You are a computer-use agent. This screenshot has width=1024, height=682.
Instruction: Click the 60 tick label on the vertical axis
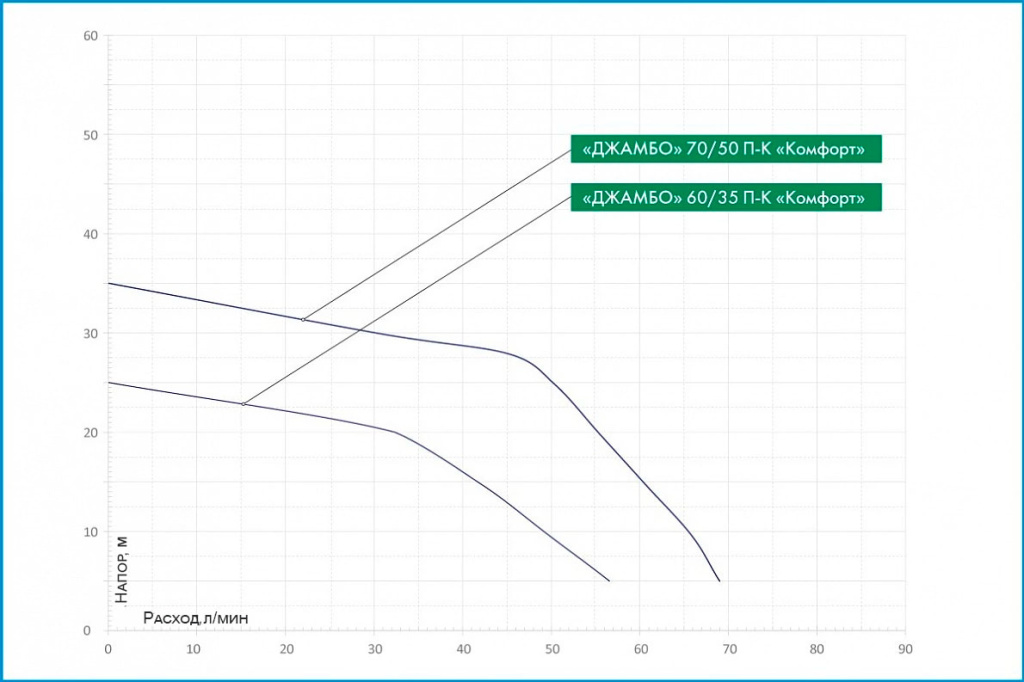point(90,37)
